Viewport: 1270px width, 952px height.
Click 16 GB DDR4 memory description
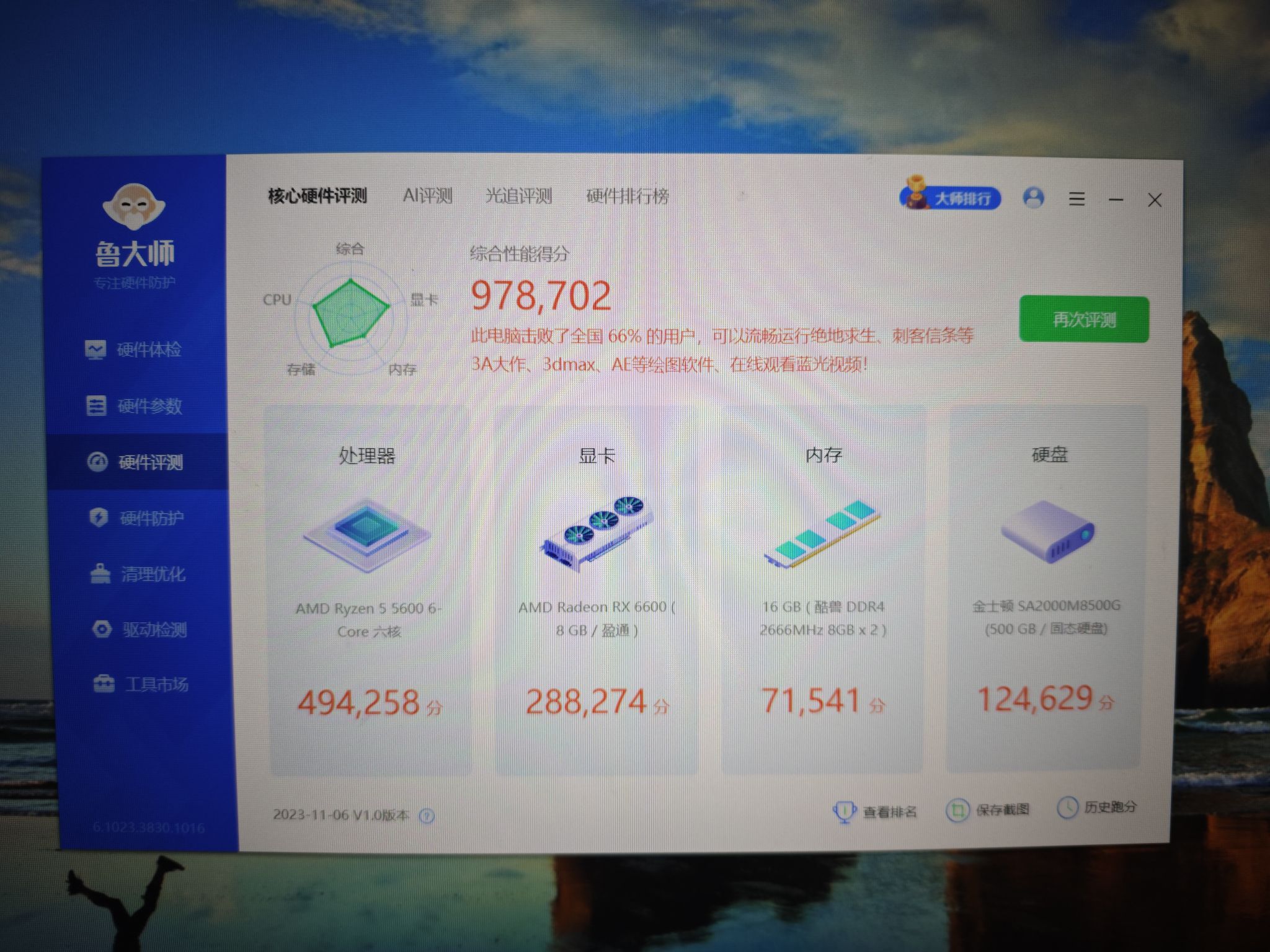[823, 618]
